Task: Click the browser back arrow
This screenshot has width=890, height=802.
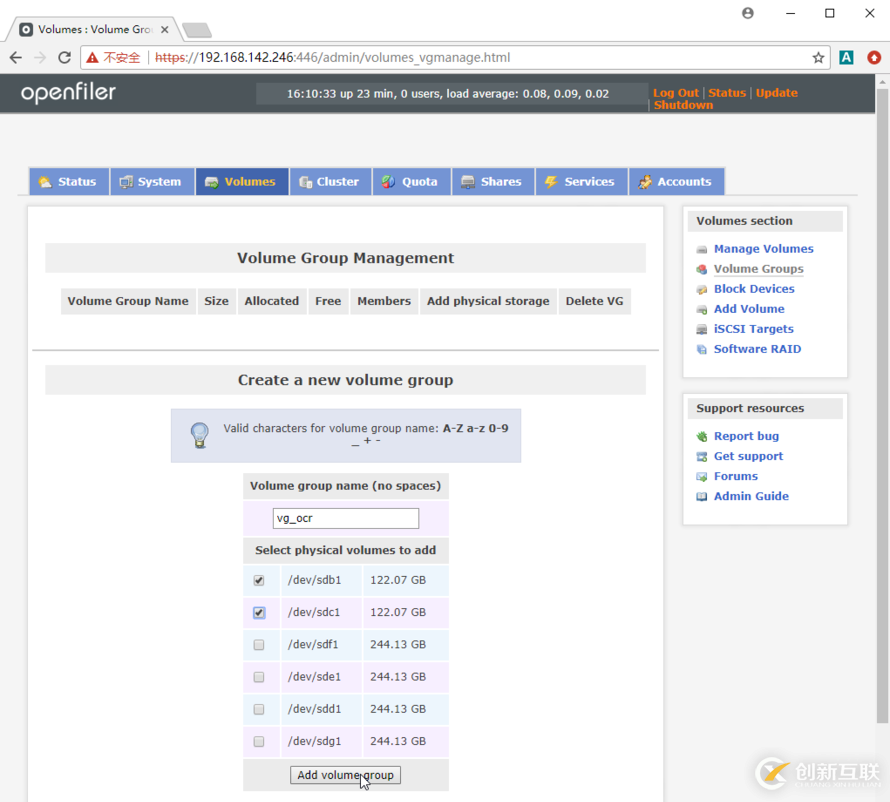Action: click(16, 58)
